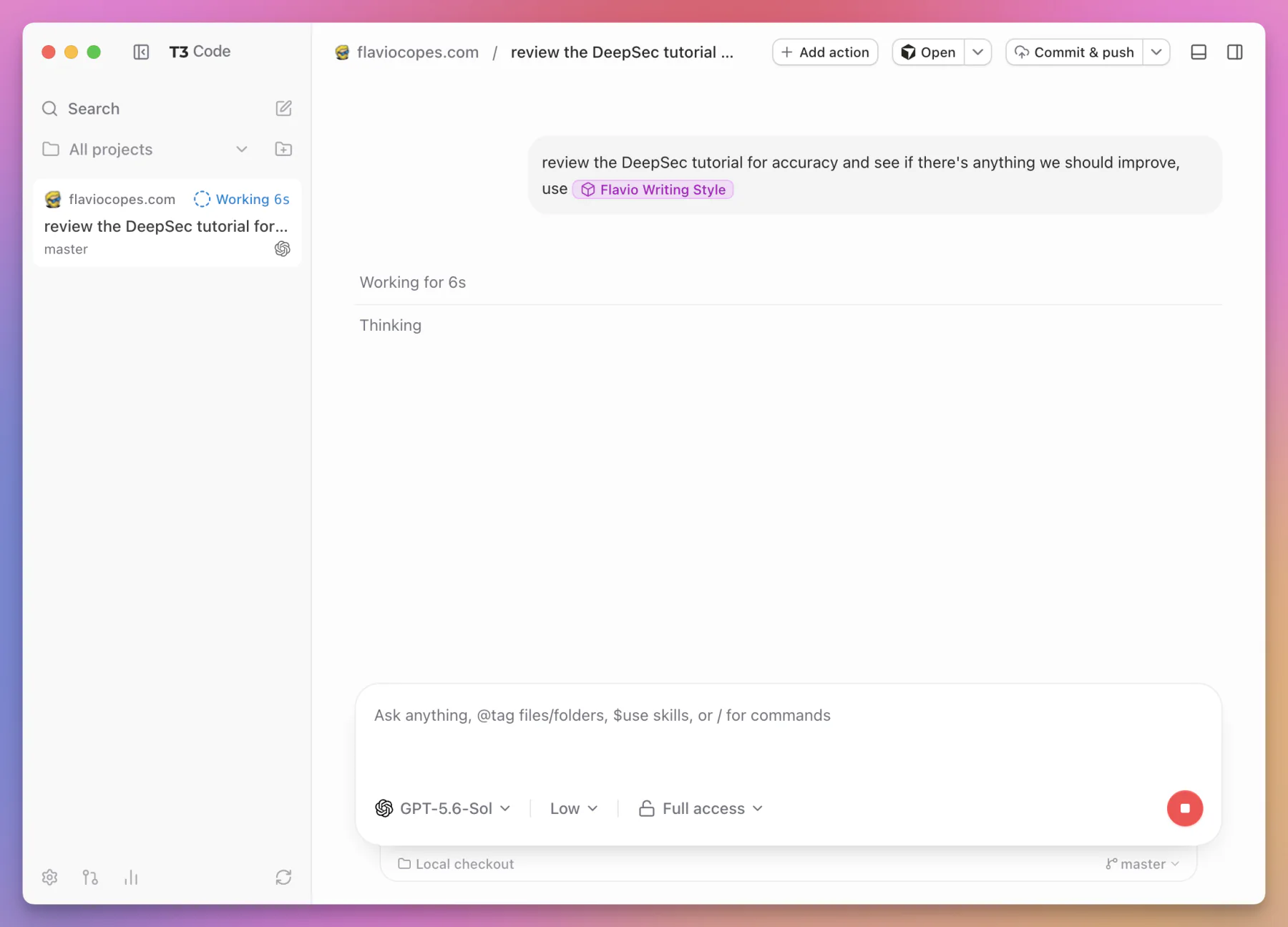Expand the All projects chevron
Viewport: 1288px width, 927px height.
(242, 149)
